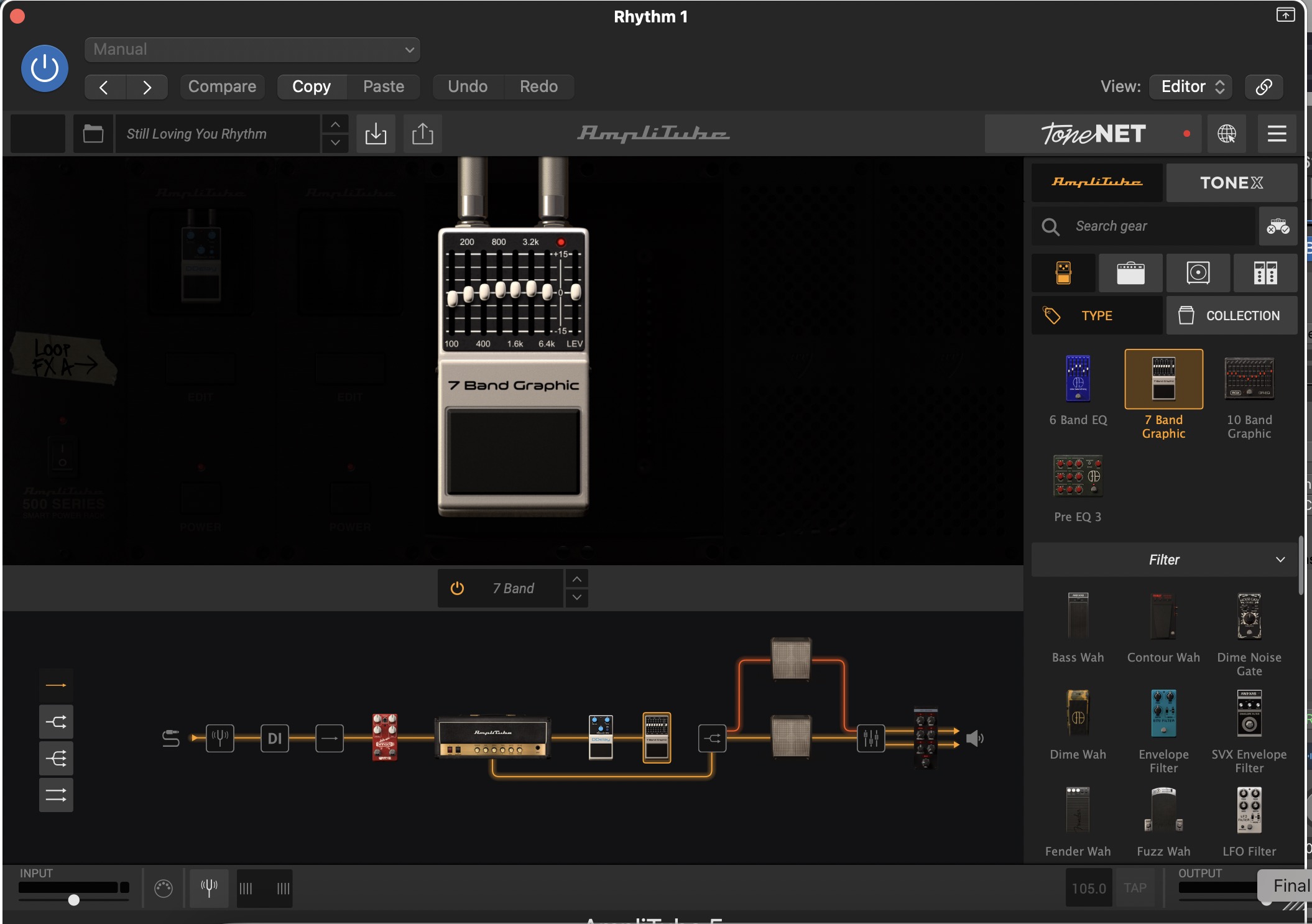Click the tuner block in signal chain
This screenshot has width=1312, height=924.
pos(220,738)
